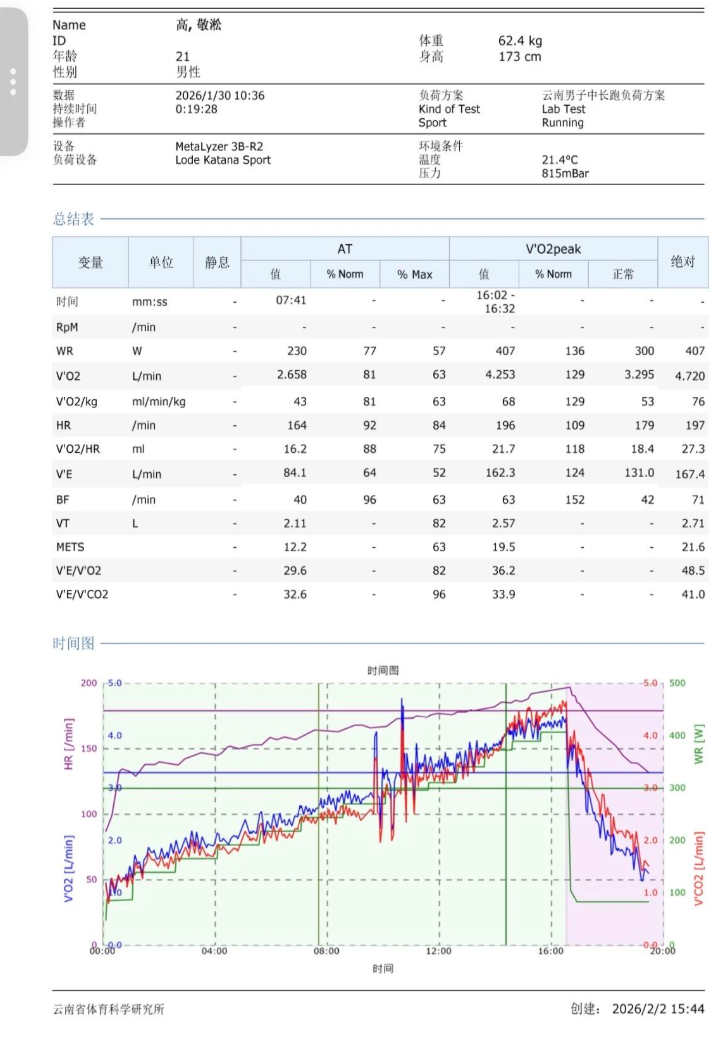
Task: Select the V'O2/kg row label
Action: (78, 400)
